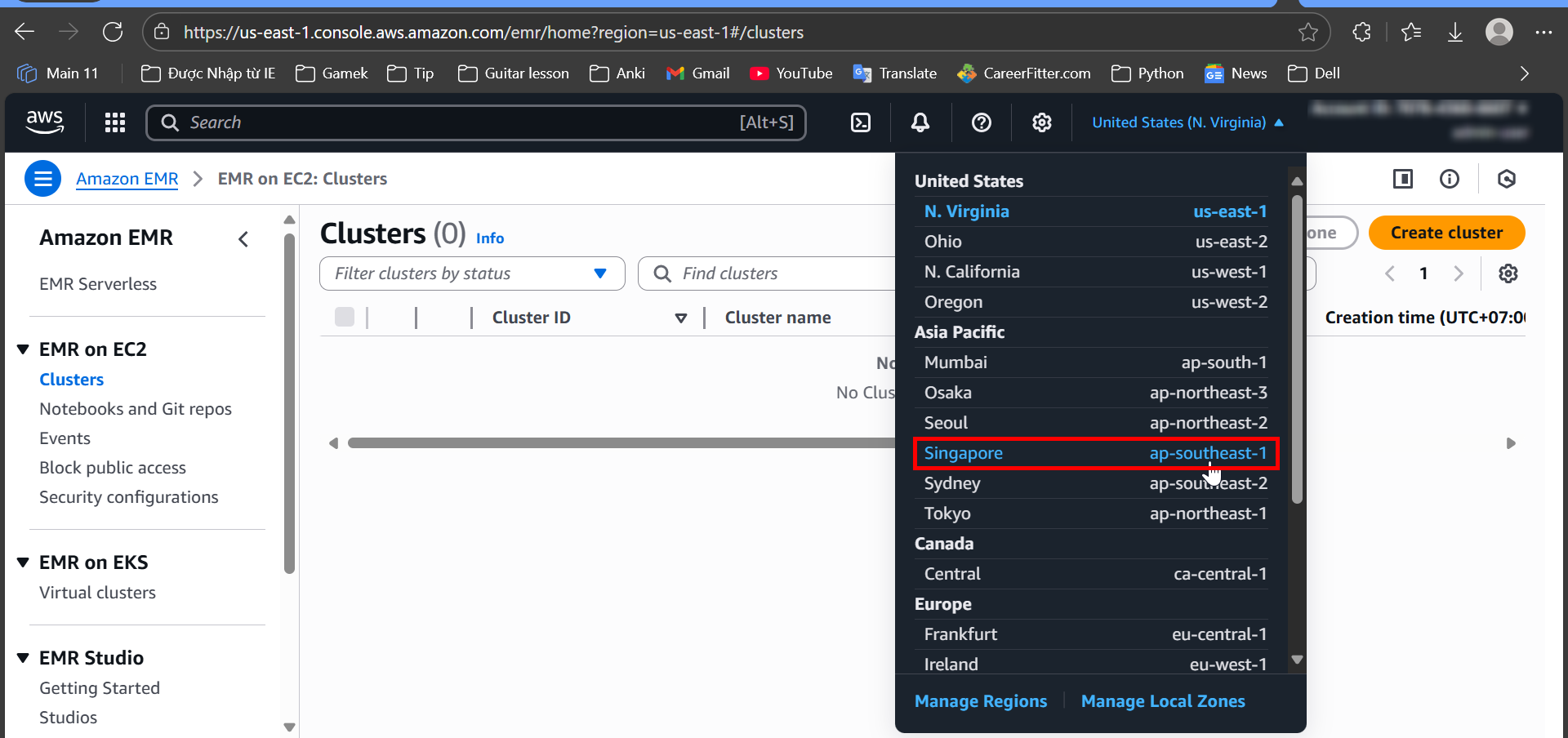Image resolution: width=1568 pixels, height=738 pixels.
Task: Toggle the bookmark star in the address bar
Action: [1309, 32]
